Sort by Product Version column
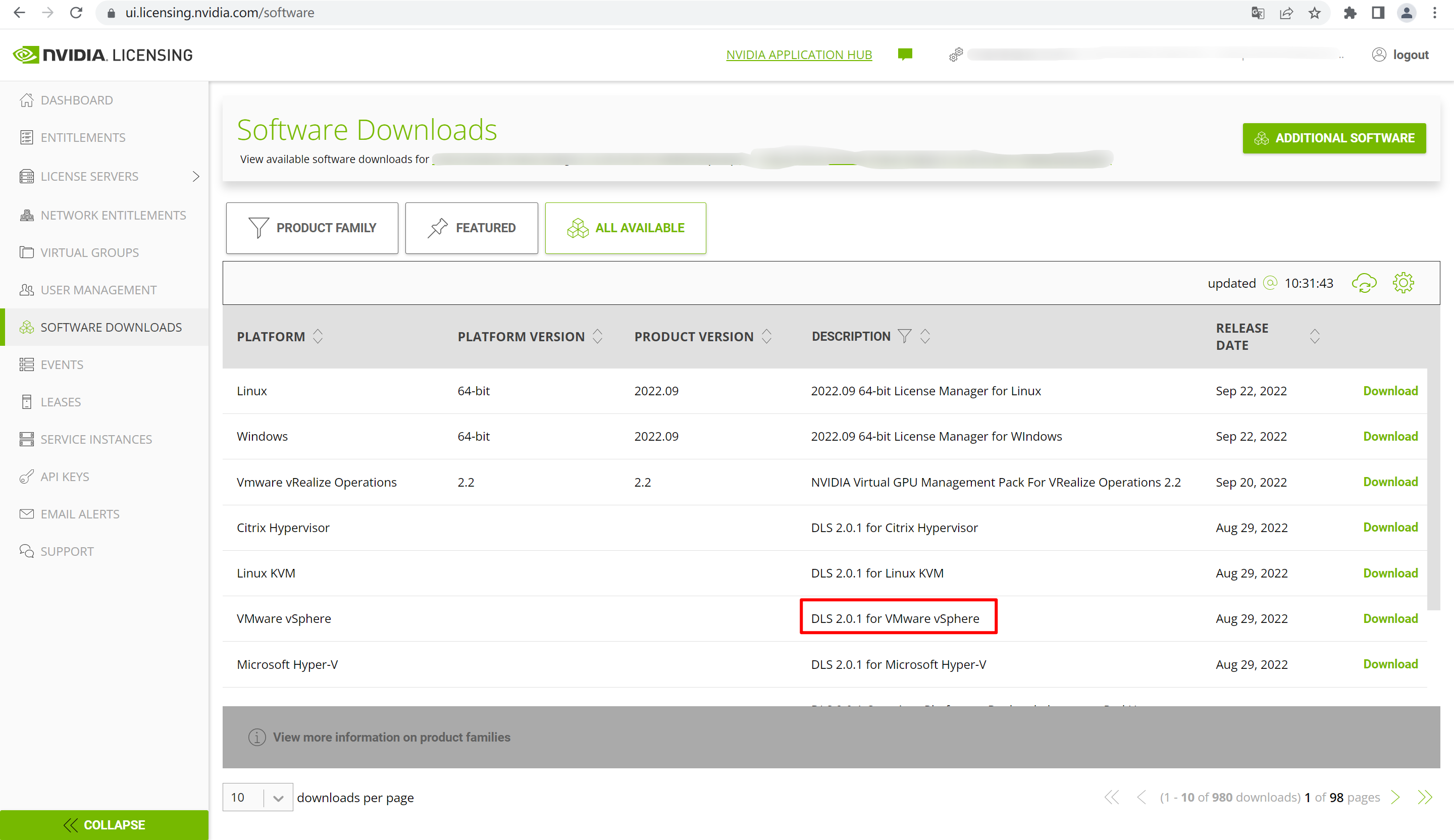Screen dimensions: 1454x840 [766, 336]
